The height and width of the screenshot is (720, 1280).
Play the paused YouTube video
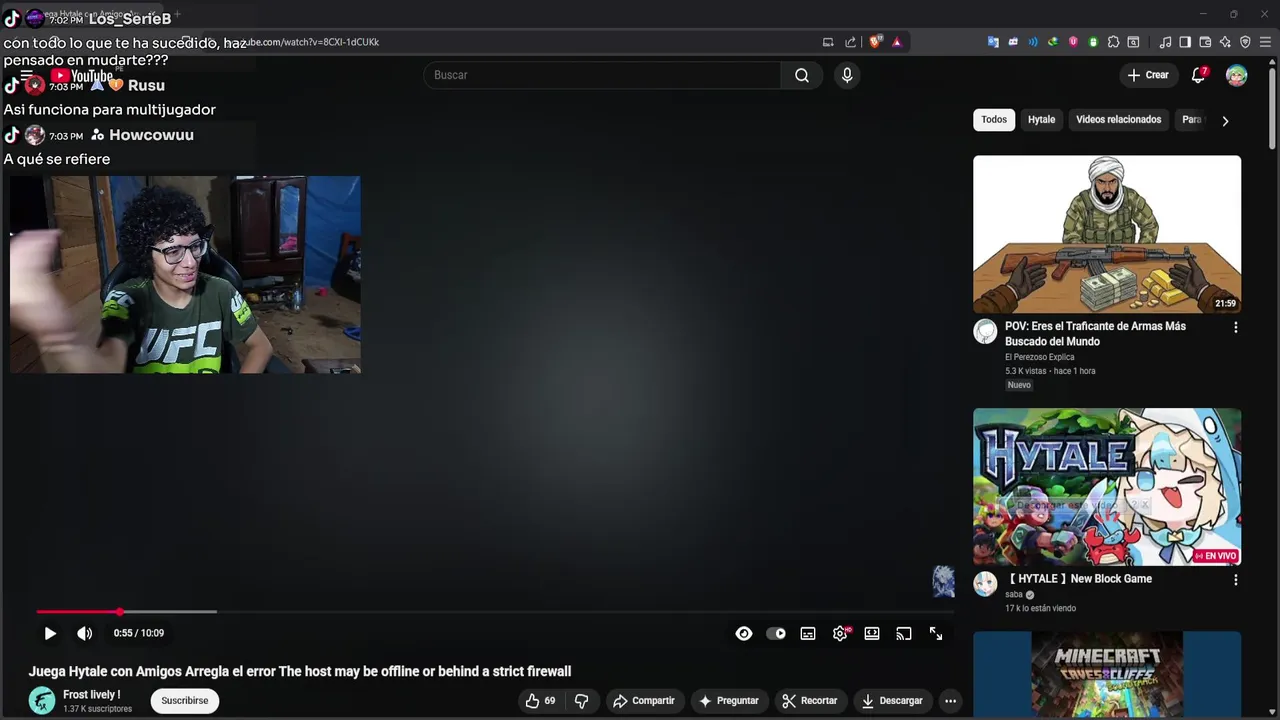[x=50, y=633]
